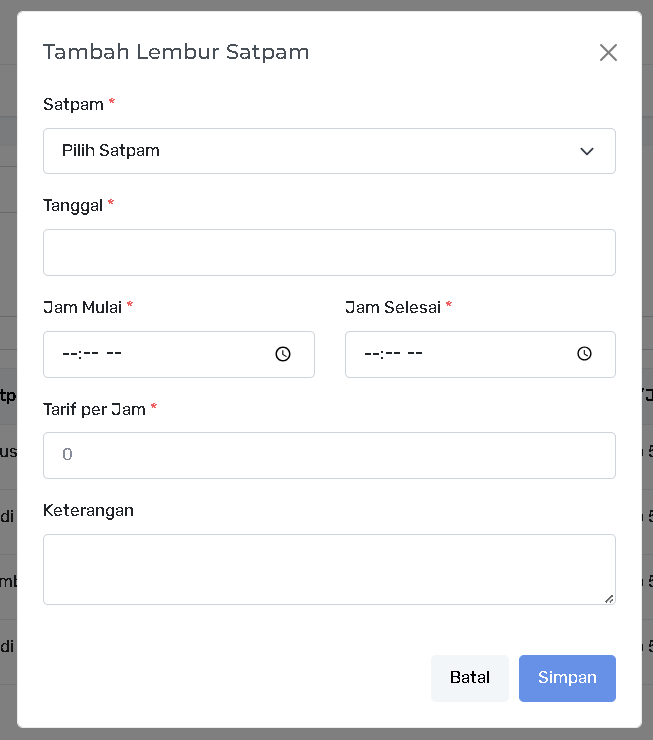Click the Keterangan field label
This screenshot has height=740, width=653.
coord(88,510)
